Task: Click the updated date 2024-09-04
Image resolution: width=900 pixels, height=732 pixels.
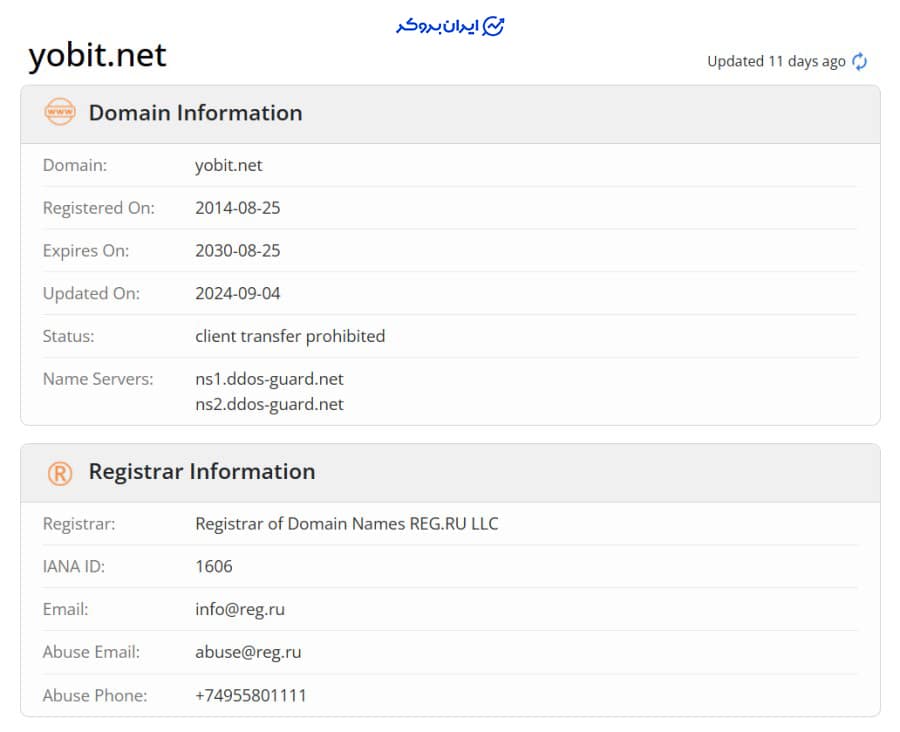Action: tap(237, 294)
